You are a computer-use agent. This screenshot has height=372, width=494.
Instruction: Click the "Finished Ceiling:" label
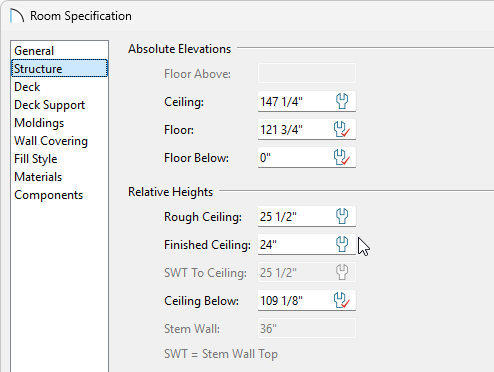coord(207,245)
